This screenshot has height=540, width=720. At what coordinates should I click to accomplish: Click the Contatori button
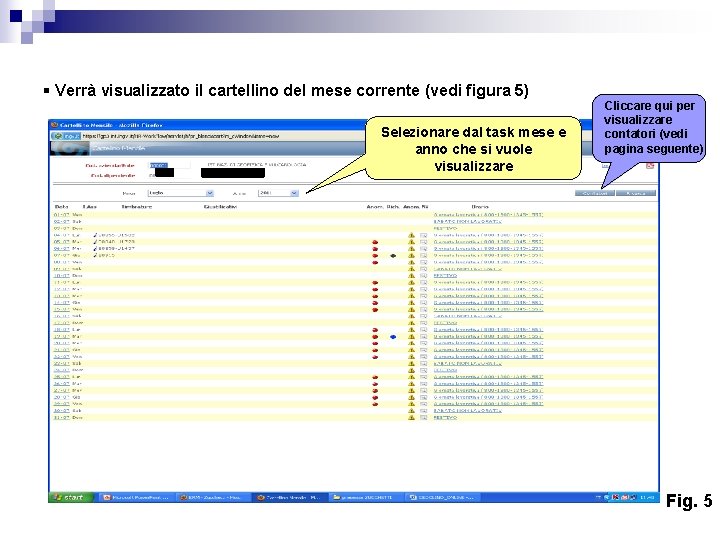pyautogui.click(x=595, y=193)
